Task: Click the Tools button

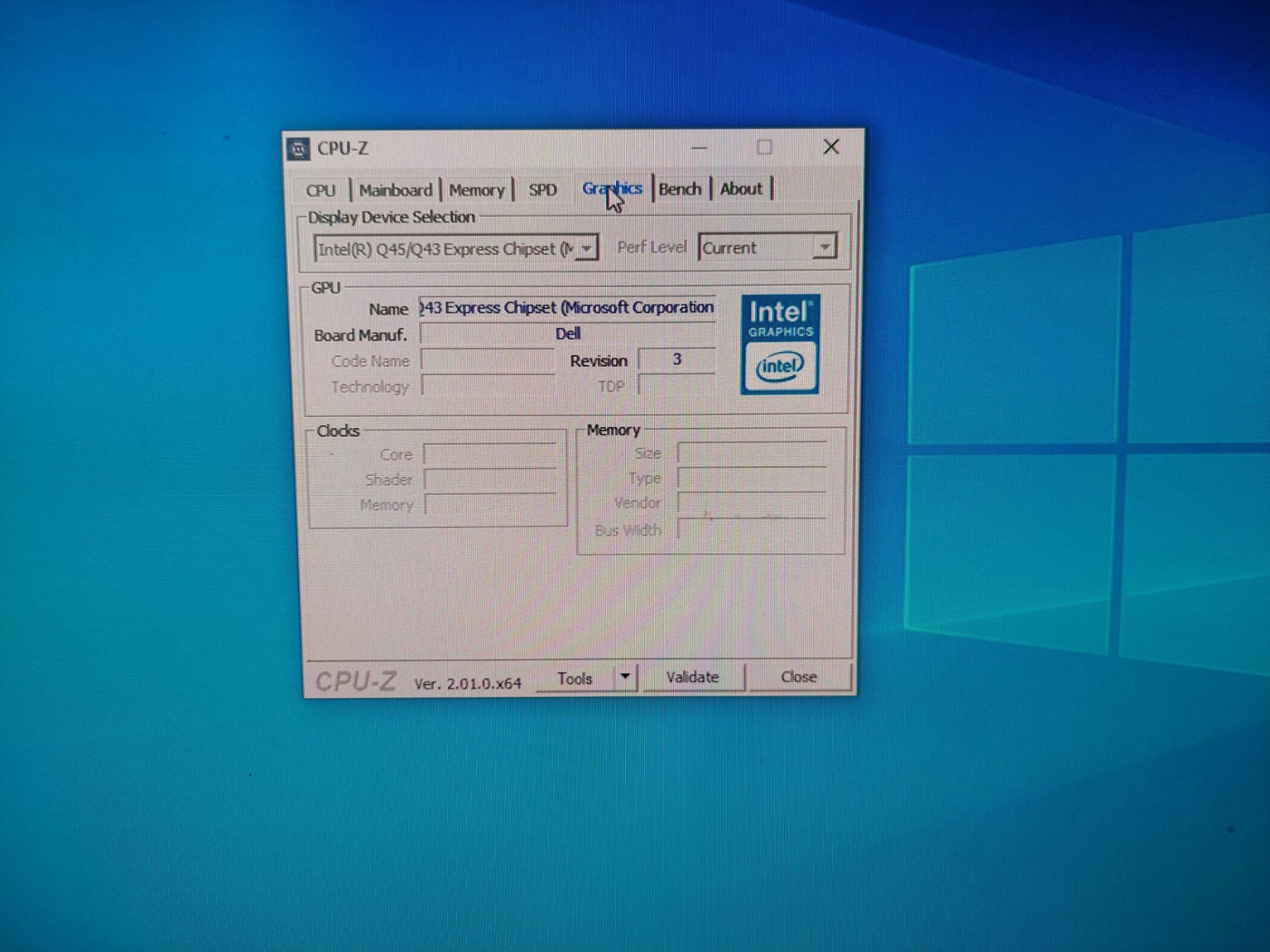Action: click(574, 678)
